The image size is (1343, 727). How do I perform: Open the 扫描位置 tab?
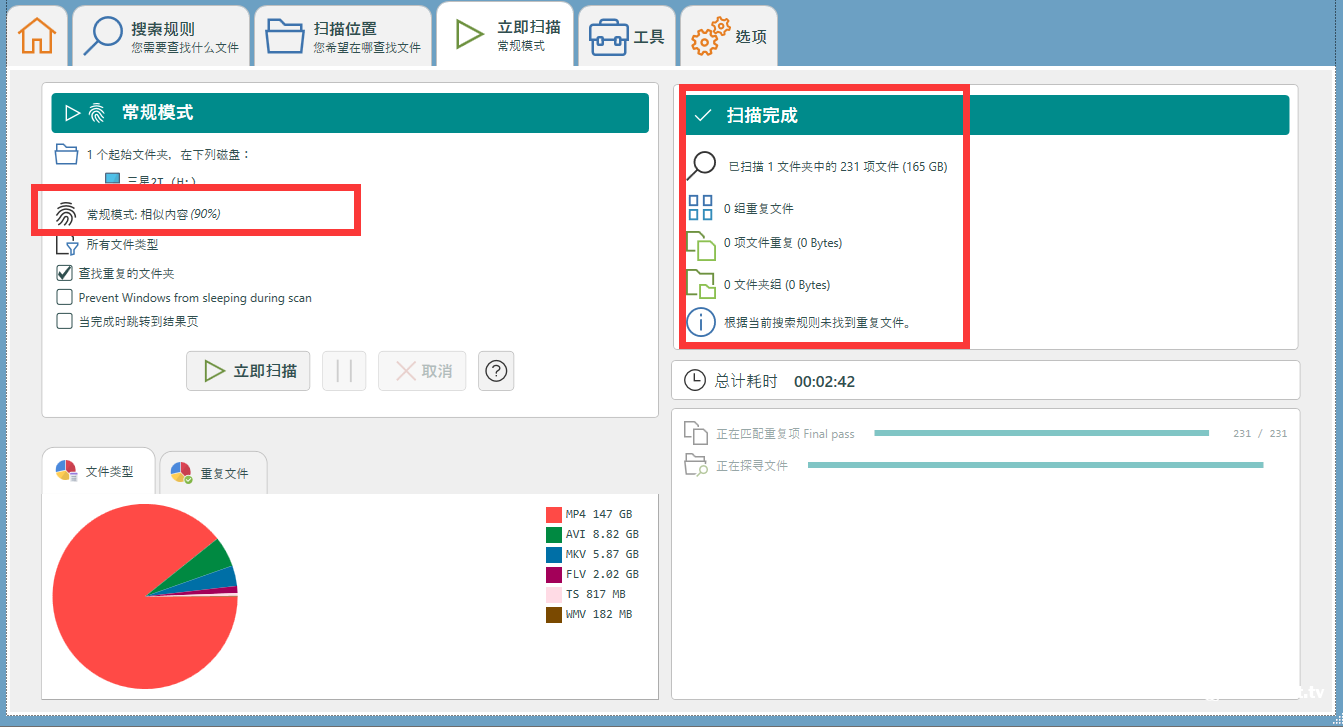point(343,36)
